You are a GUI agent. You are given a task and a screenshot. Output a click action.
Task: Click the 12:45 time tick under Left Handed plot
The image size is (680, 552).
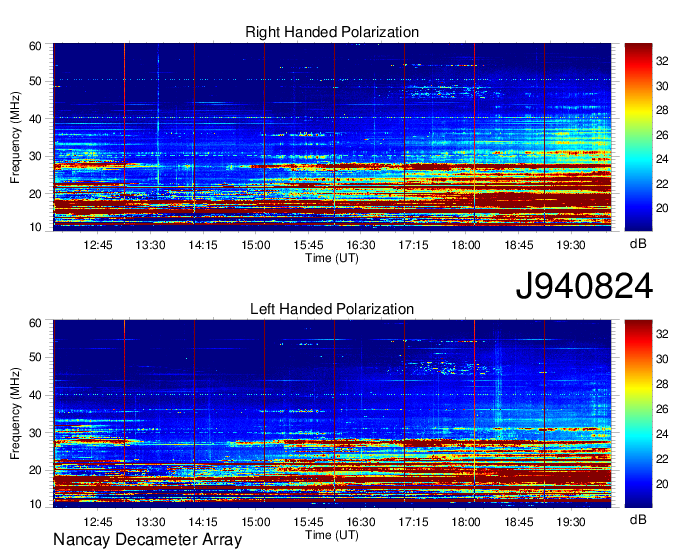[98, 522]
